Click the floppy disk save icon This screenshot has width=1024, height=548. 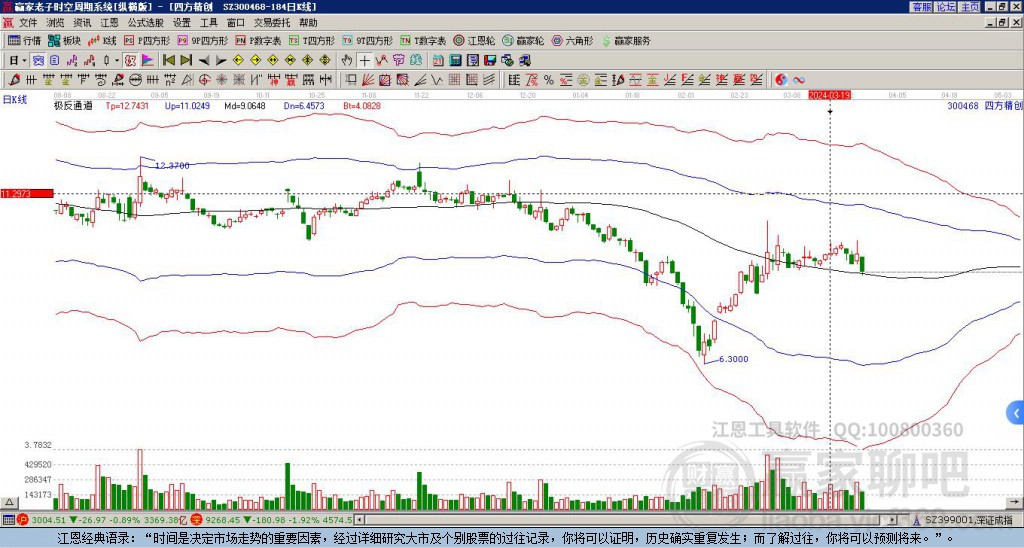pos(490,61)
